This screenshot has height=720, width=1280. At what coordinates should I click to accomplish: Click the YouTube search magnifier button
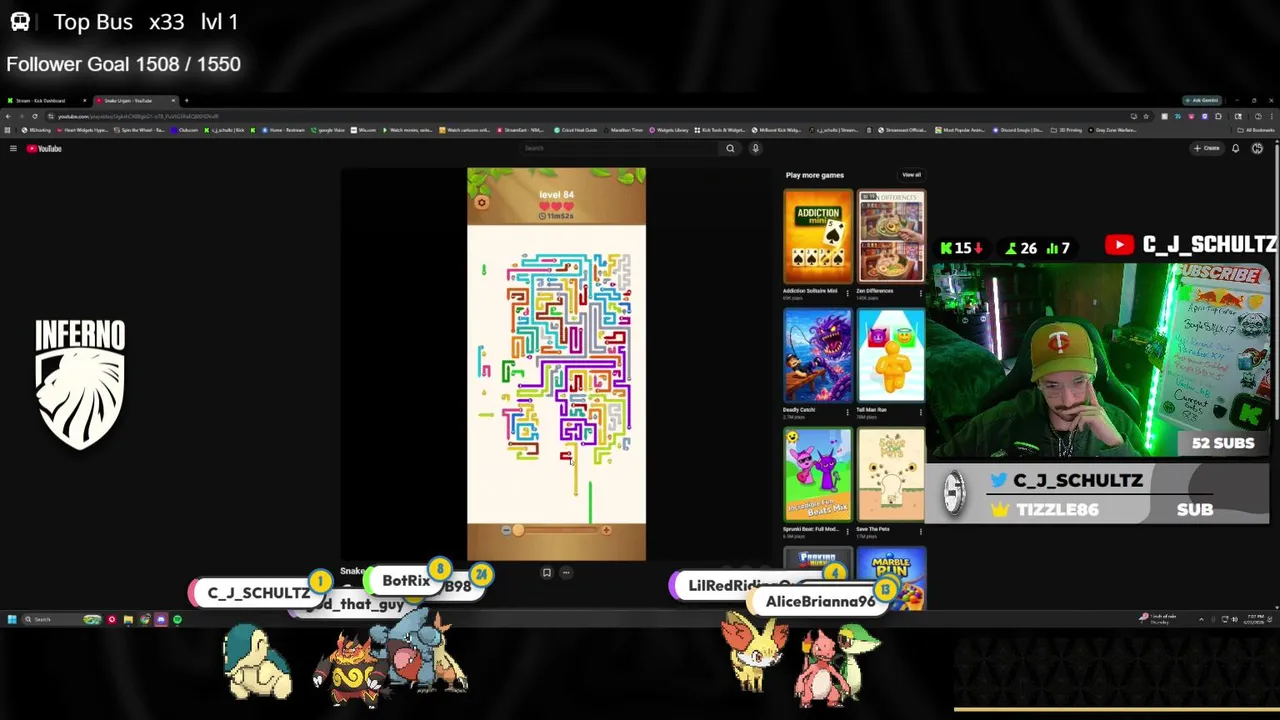tap(730, 148)
